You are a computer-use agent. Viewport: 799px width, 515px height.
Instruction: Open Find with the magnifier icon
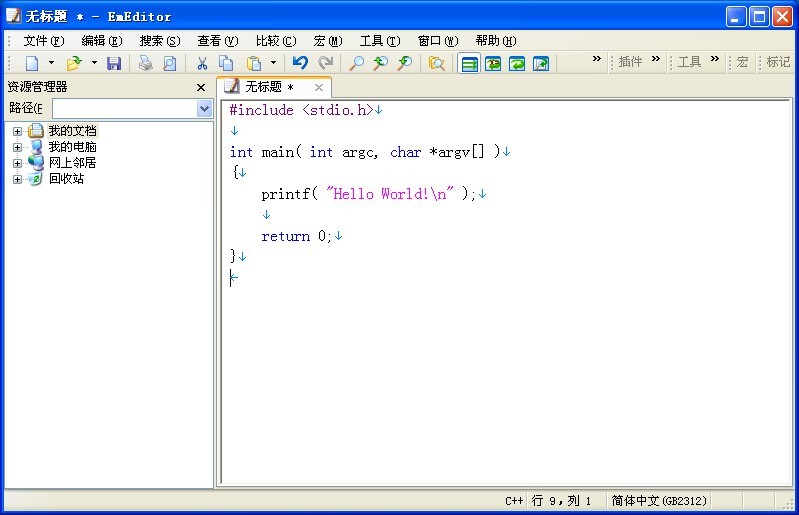pyautogui.click(x=356, y=63)
